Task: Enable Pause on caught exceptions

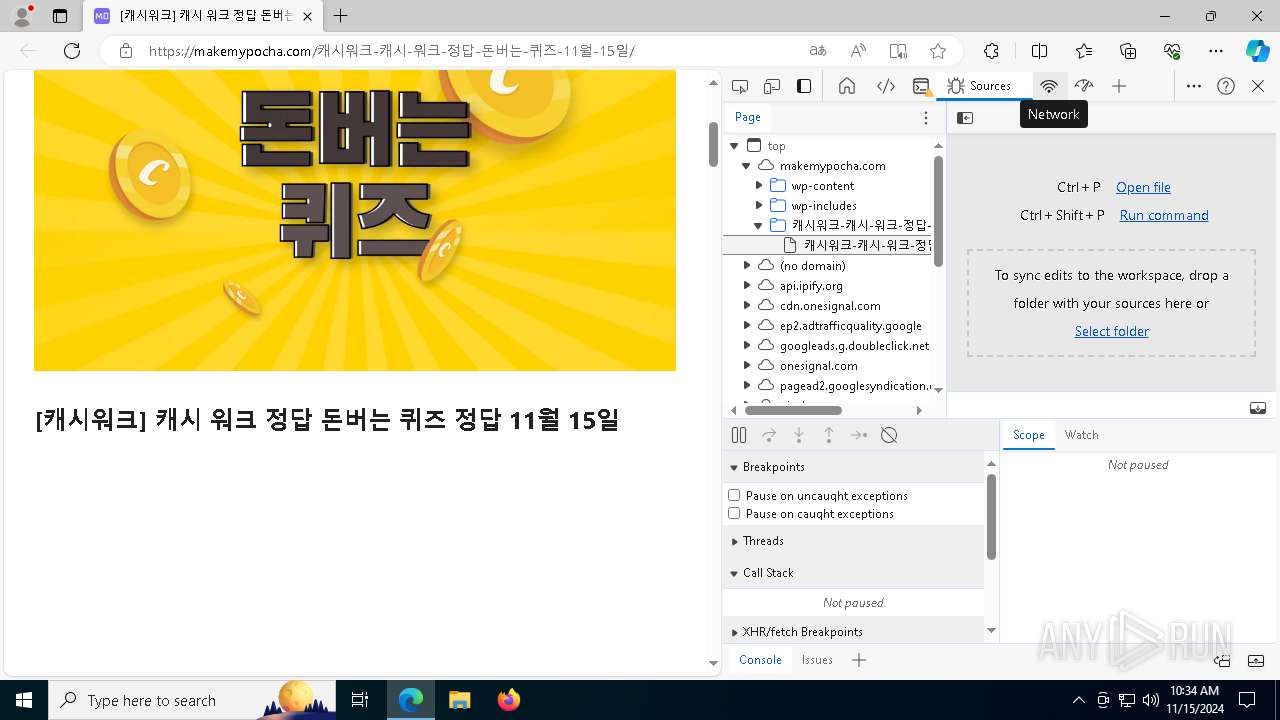Action: tap(734, 513)
